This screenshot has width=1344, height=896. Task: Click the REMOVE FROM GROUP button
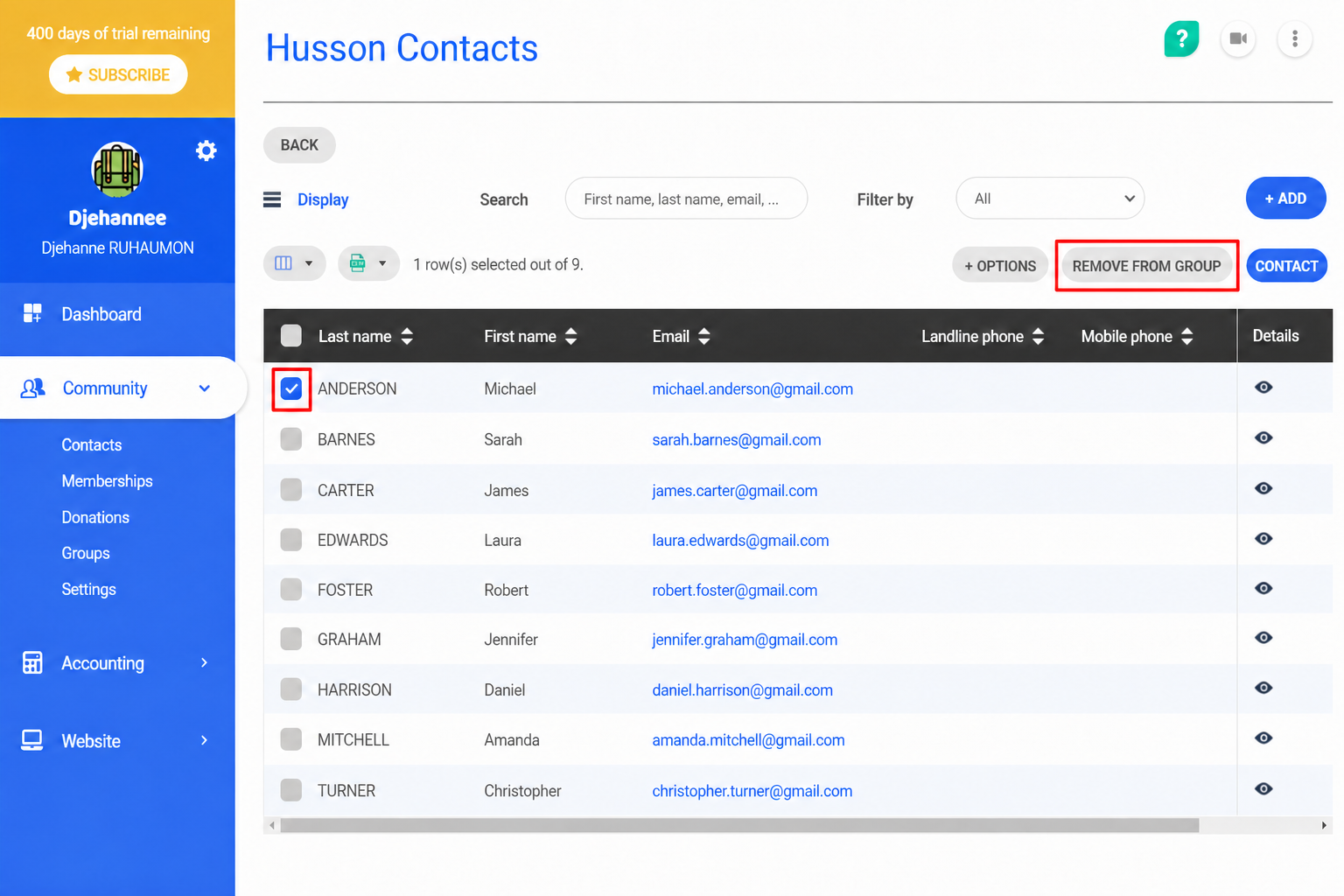[1146, 266]
